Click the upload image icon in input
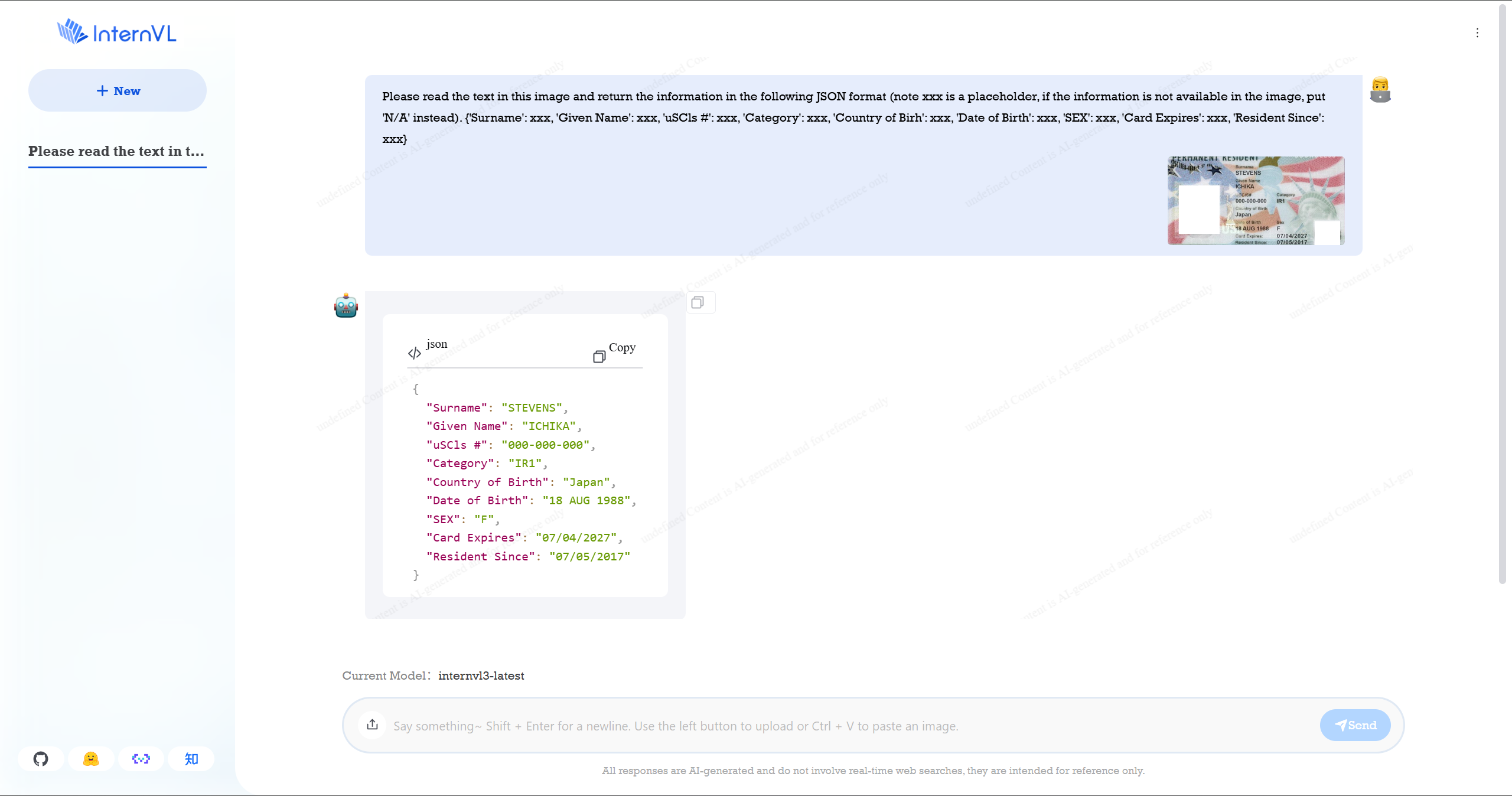The image size is (1512, 796). coord(372,725)
